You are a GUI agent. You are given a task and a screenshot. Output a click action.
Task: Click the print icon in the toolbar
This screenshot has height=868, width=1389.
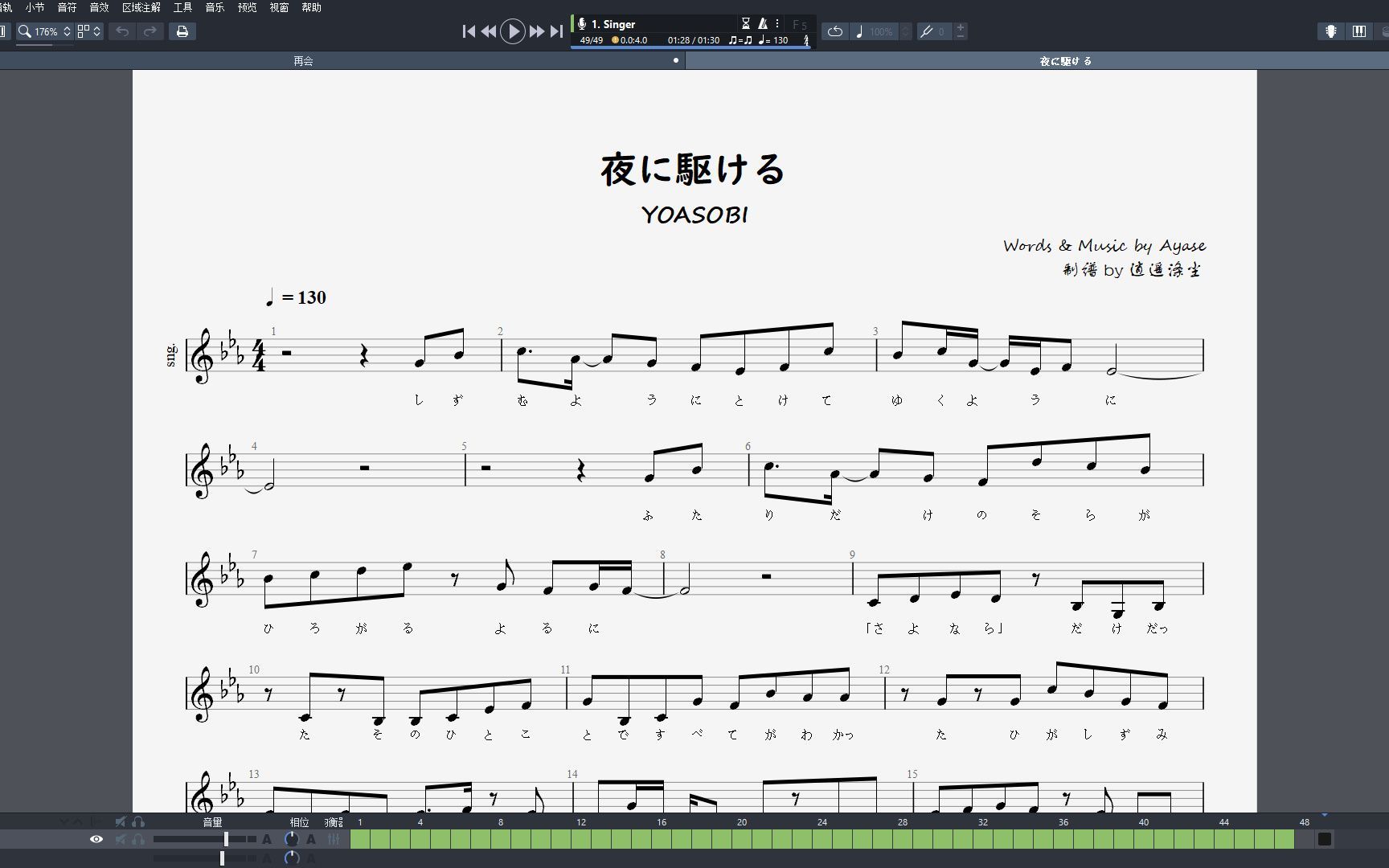182,31
